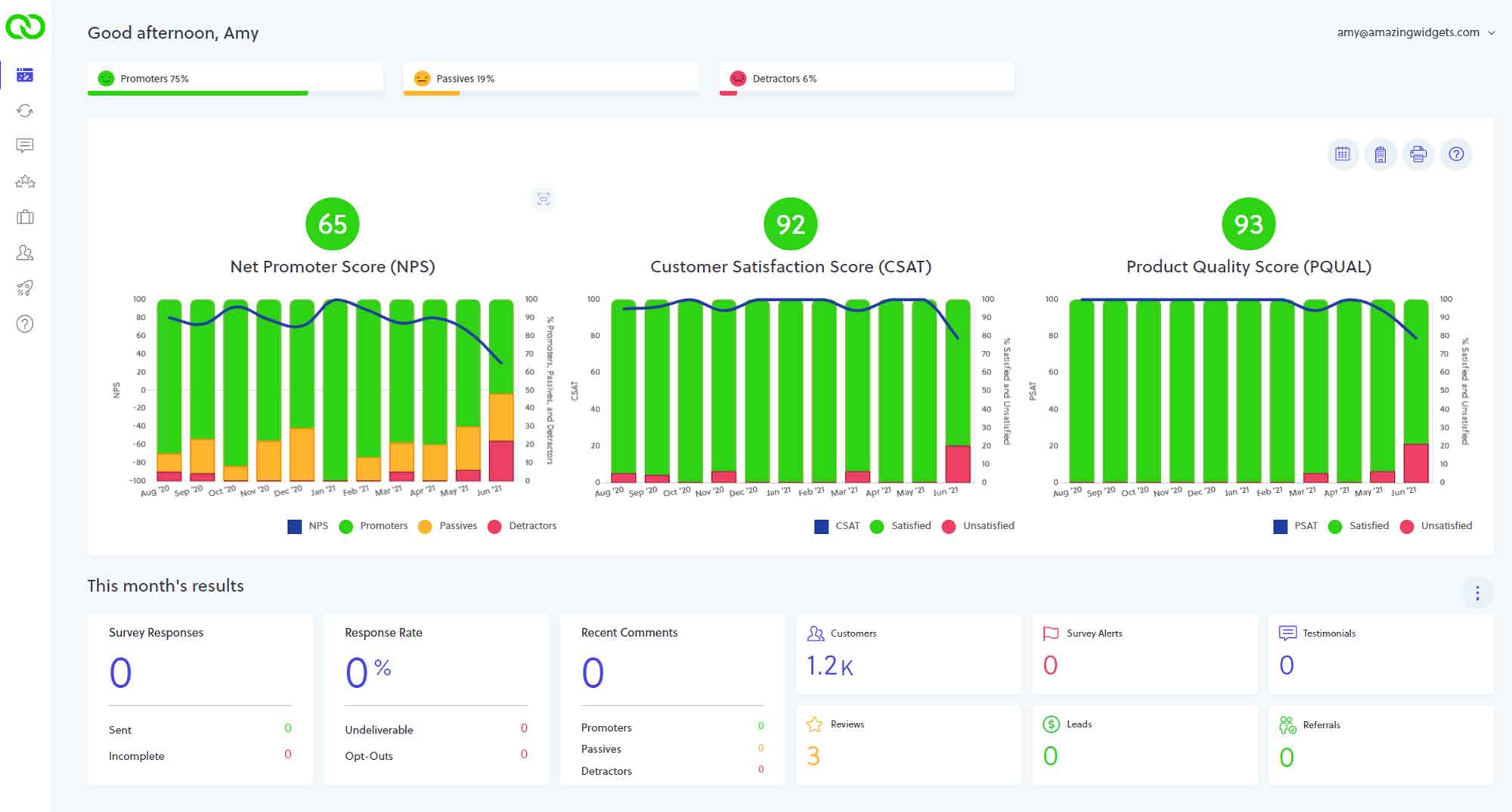Click the 93 PQUAL score circle
This screenshot has width=1512, height=812.
pyautogui.click(x=1249, y=224)
